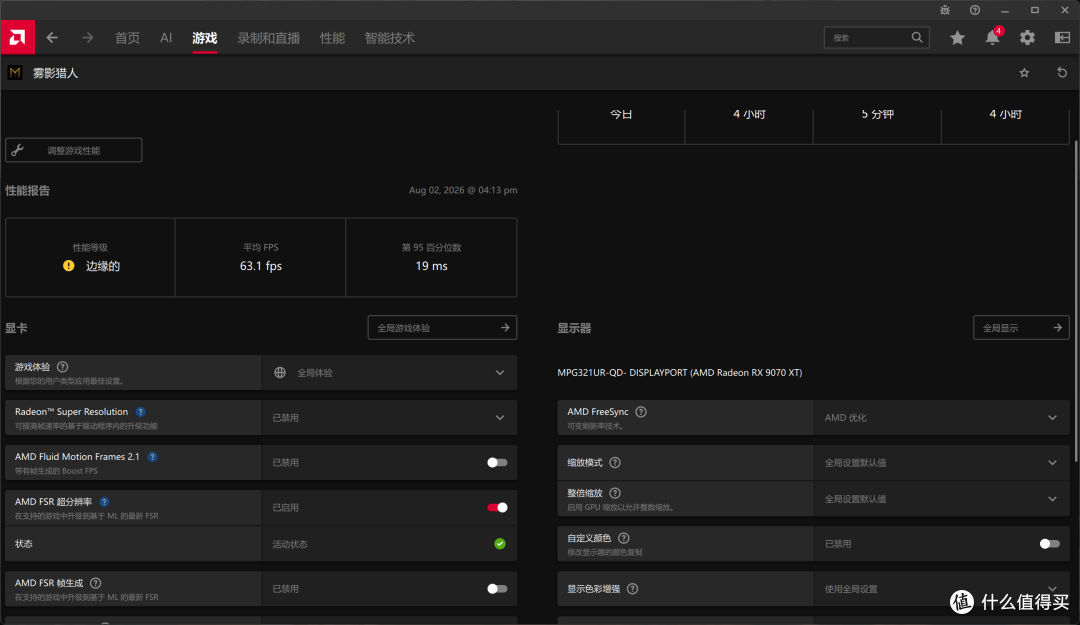Image resolution: width=1080 pixels, height=625 pixels.
Task: Show help for AMD FSR 帧生成
Action: (96, 583)
